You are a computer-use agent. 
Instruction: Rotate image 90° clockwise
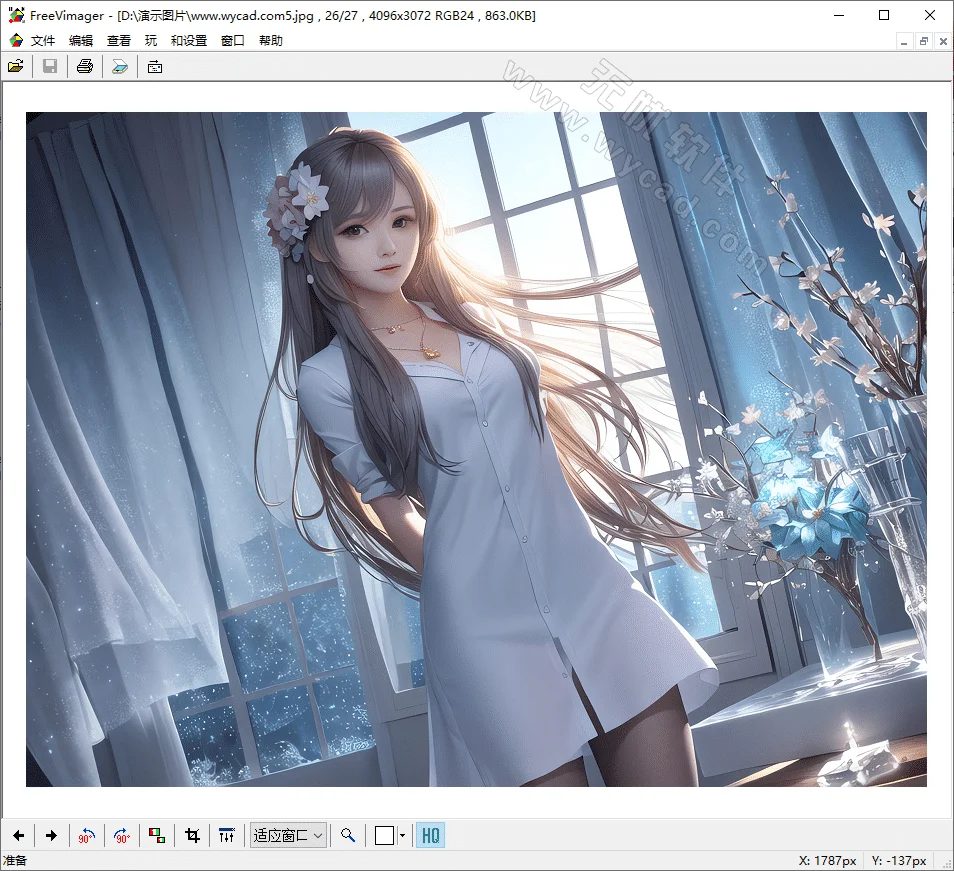pos(120,835)
